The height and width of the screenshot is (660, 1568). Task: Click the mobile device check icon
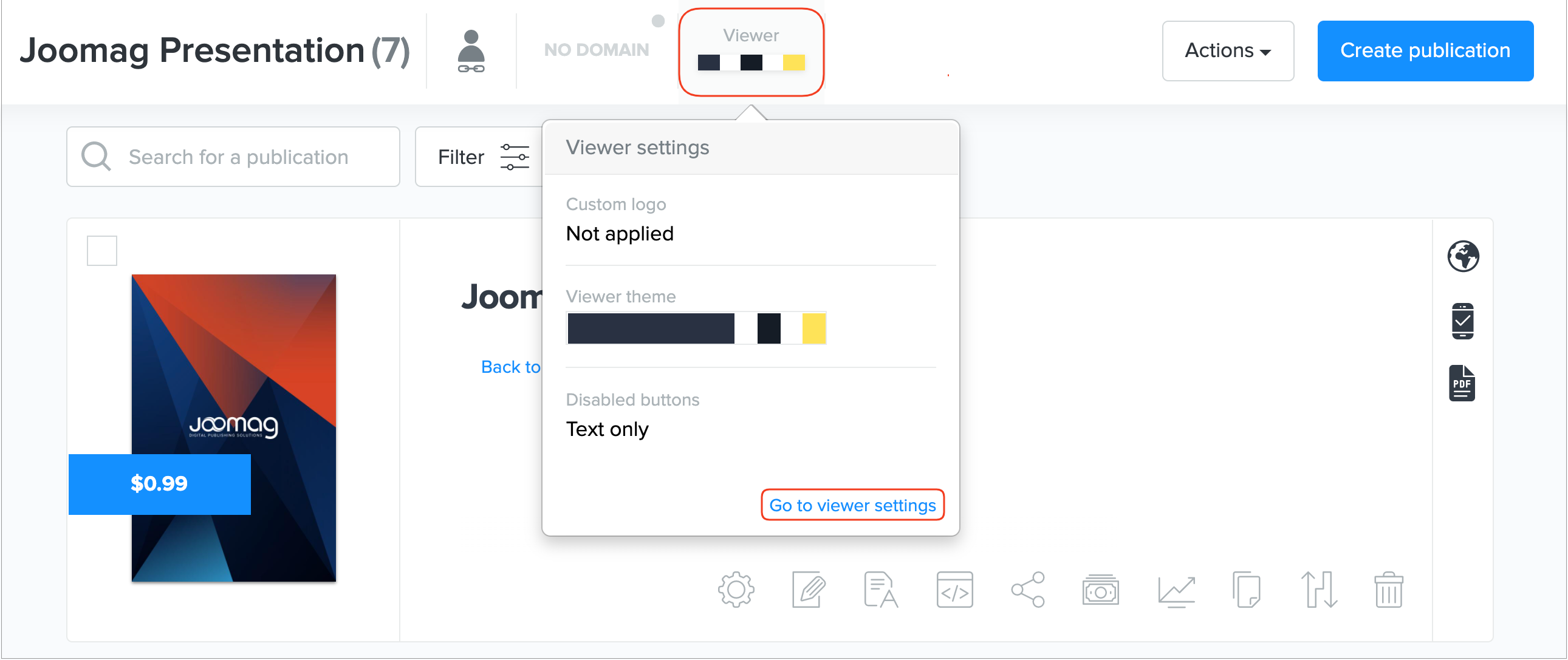(x=1462, y=321)
